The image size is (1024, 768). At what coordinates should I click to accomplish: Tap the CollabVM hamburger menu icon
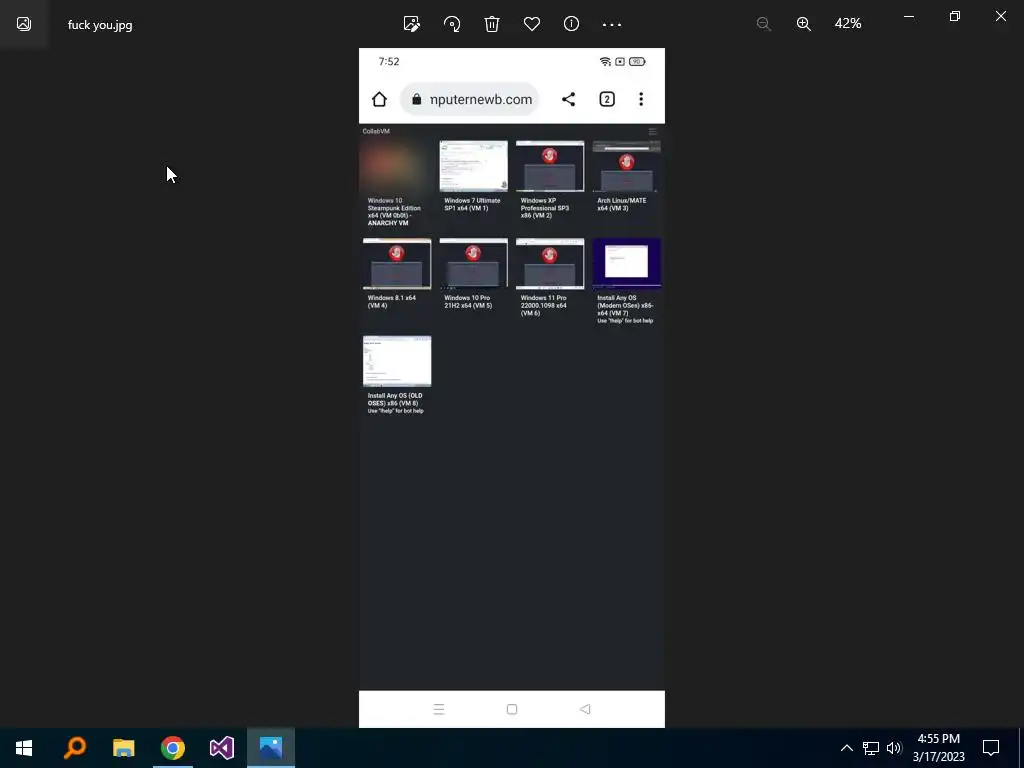[x=652, y=131]
